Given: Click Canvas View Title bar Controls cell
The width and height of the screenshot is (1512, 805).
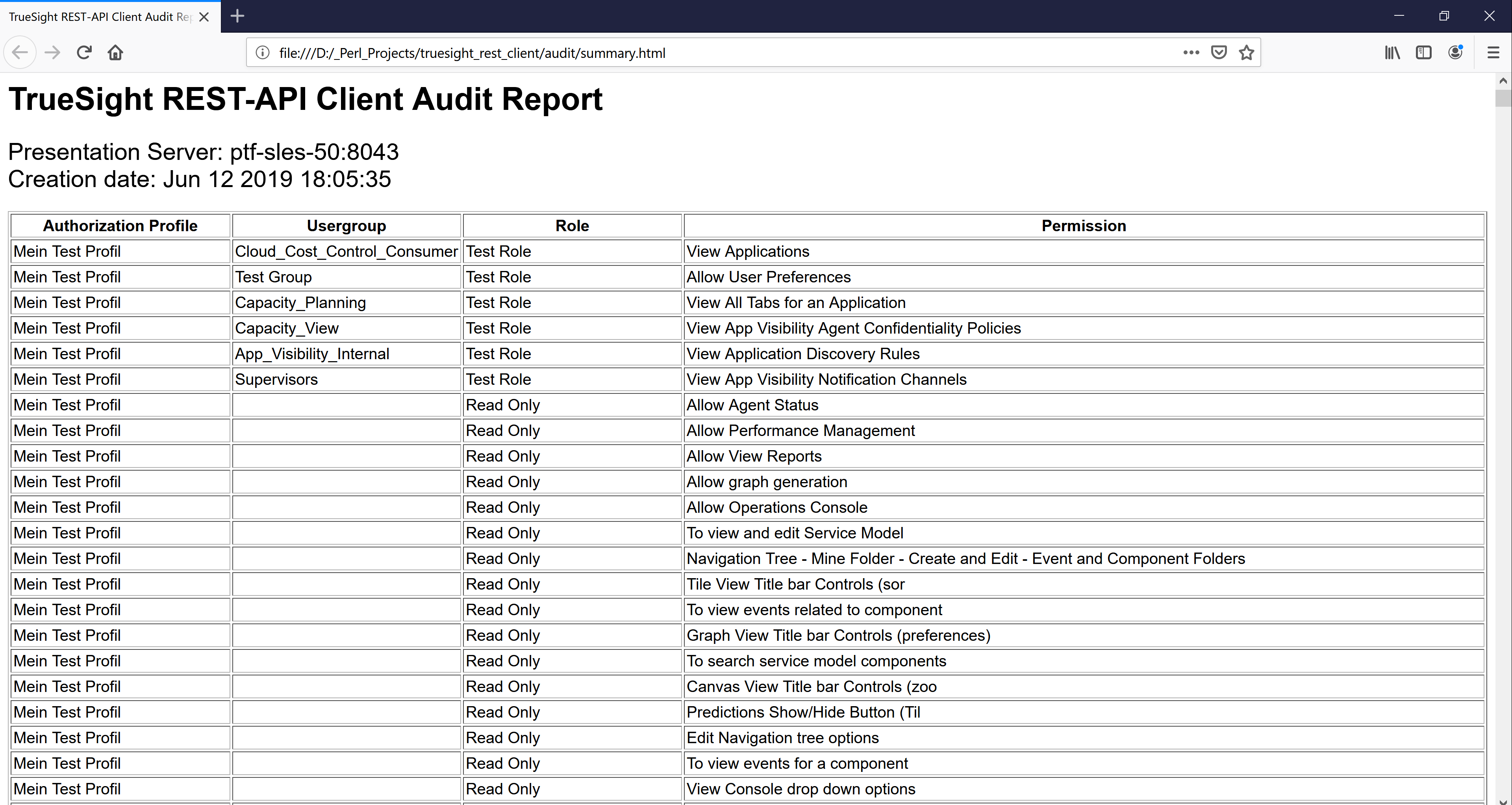Looking at the screenshot, I should tap(1084, 686).
